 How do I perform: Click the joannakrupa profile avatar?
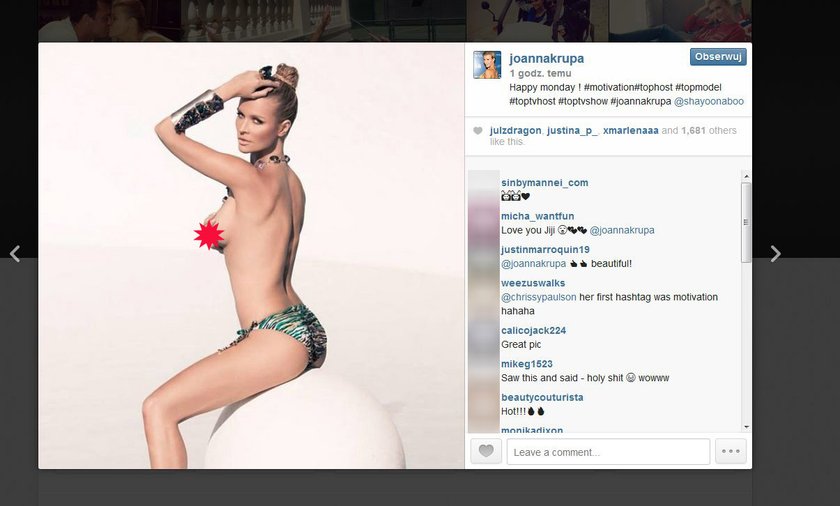click(487, 65)
